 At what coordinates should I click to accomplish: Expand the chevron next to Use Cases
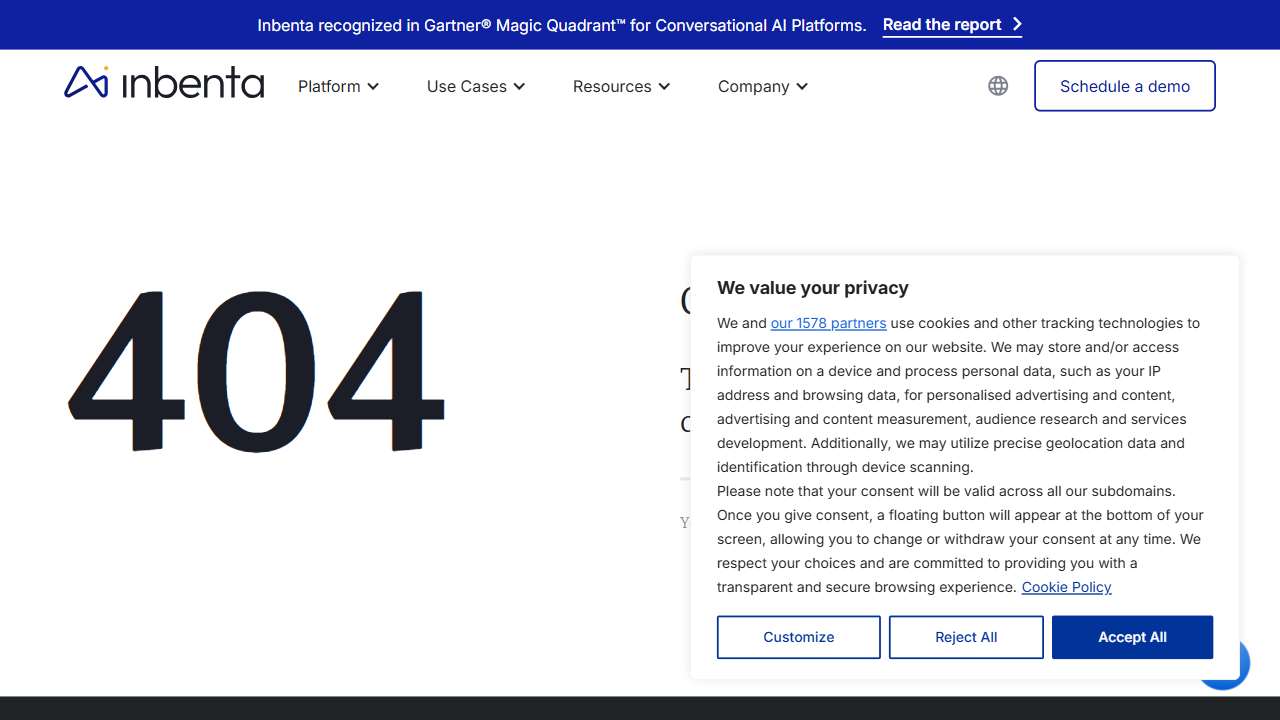[520, 87]
